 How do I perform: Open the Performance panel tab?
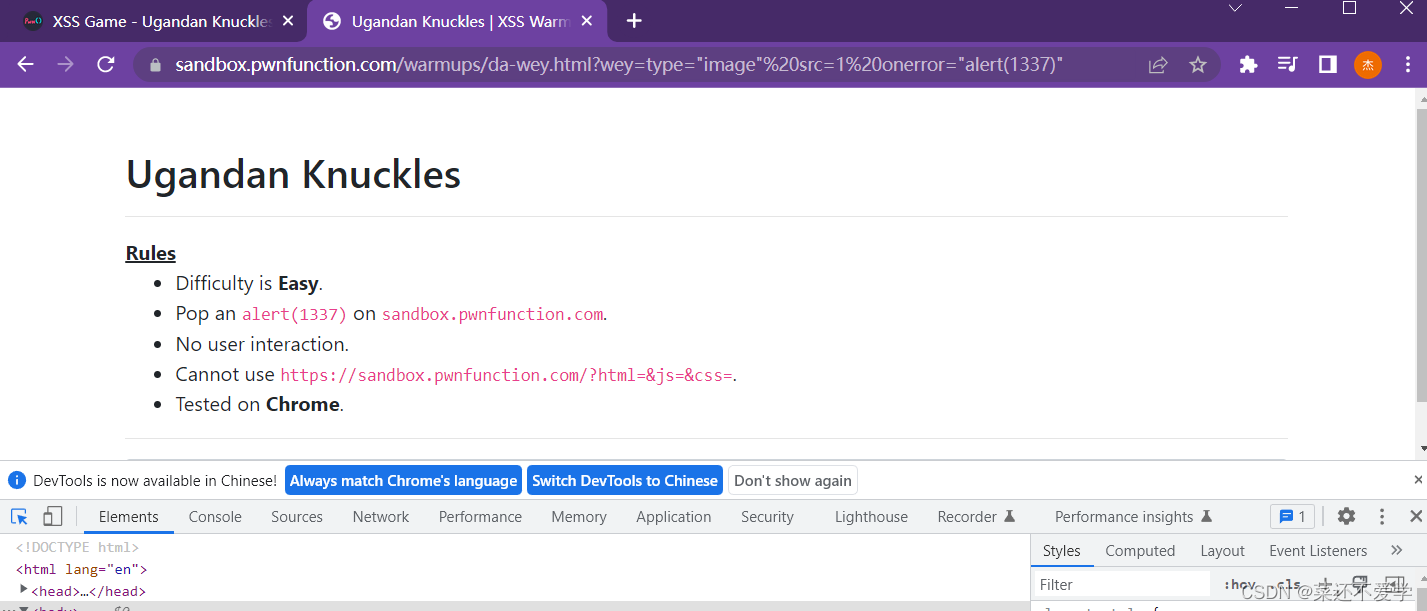480,517
